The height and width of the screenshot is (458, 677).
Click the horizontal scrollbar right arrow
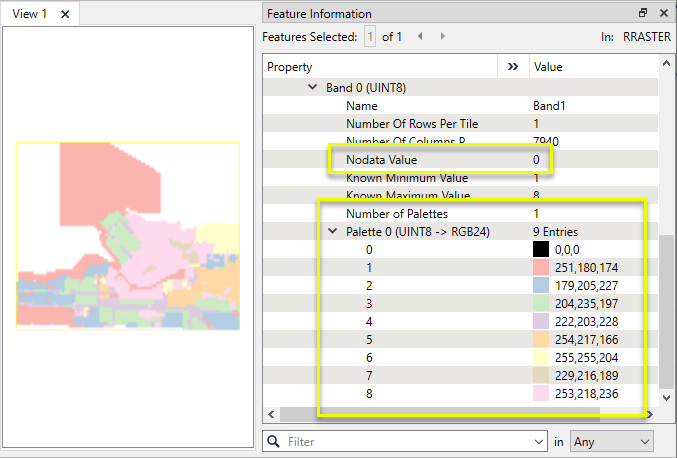tap(651, 413)
